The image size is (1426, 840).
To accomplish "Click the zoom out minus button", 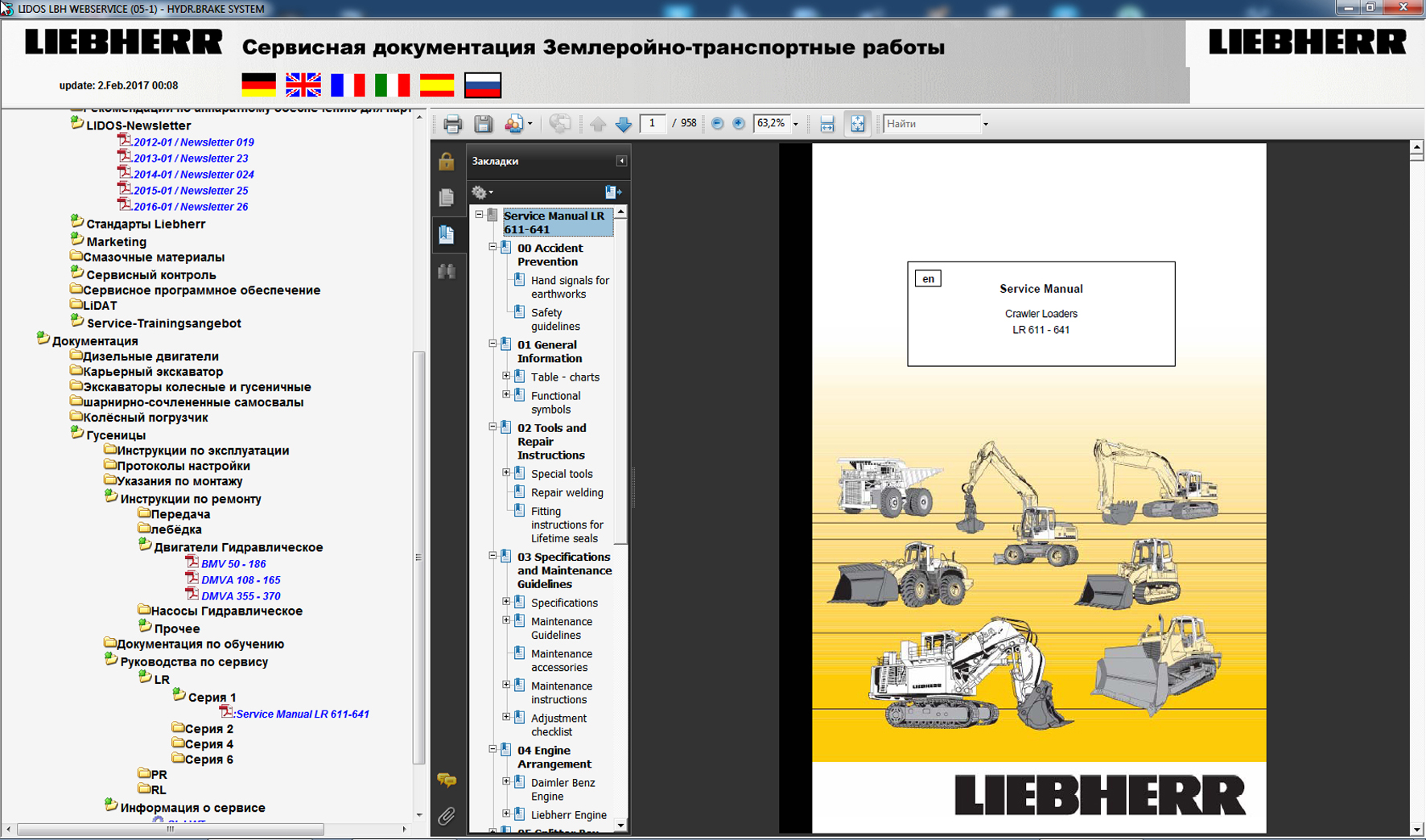I will click(x=717, y=124).
